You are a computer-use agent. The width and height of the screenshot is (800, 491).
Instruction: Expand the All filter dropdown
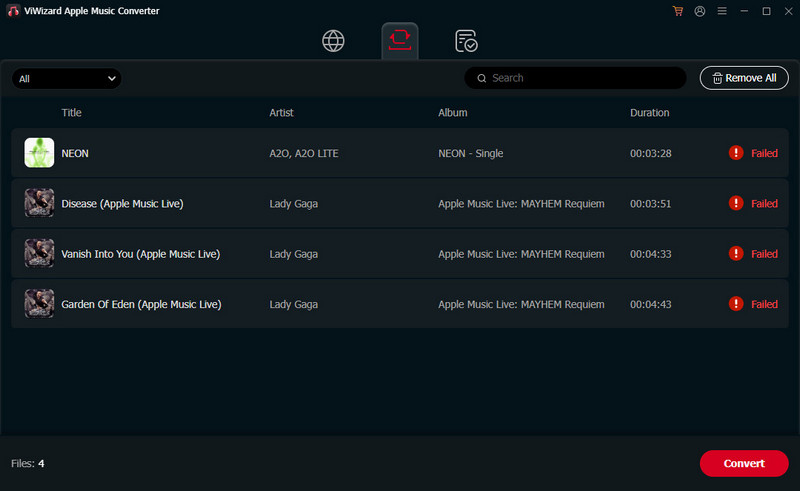(67, 79)
